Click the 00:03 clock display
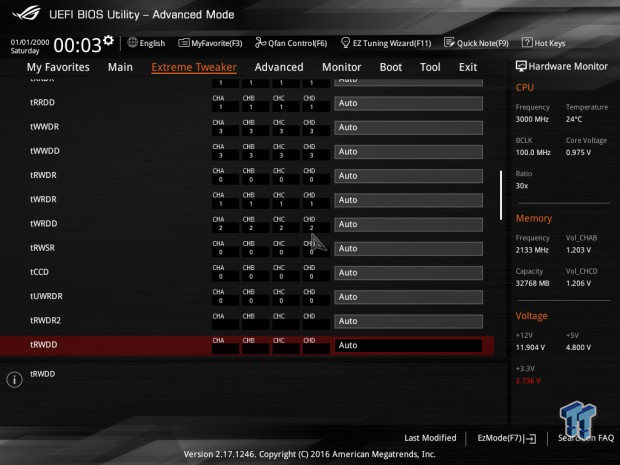620x465 pixels. tap(78, 45)
